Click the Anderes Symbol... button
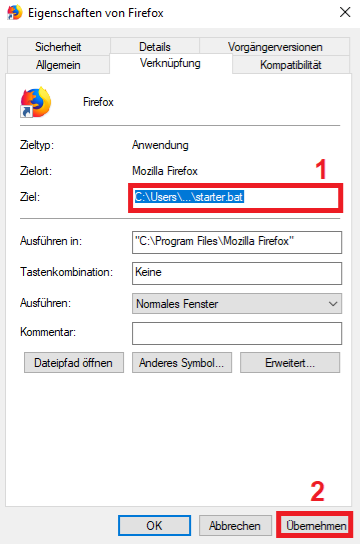360x544 pixels. [x=182, y=363]
